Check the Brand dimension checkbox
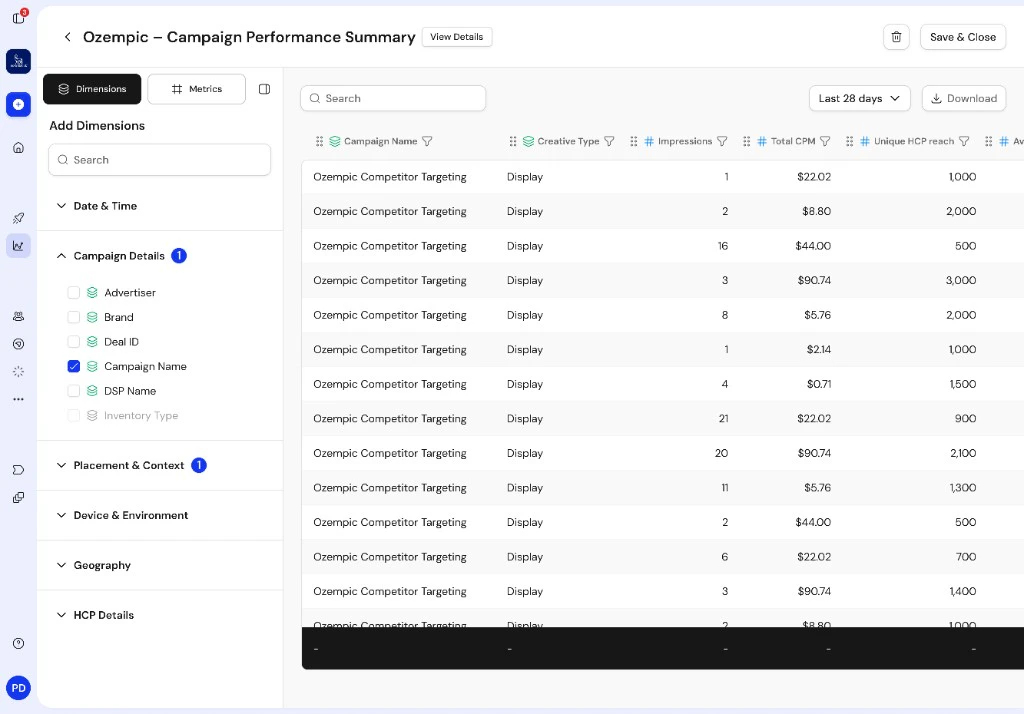Image resolution: width=1024 pixels, height=714 pixels. 74,317
